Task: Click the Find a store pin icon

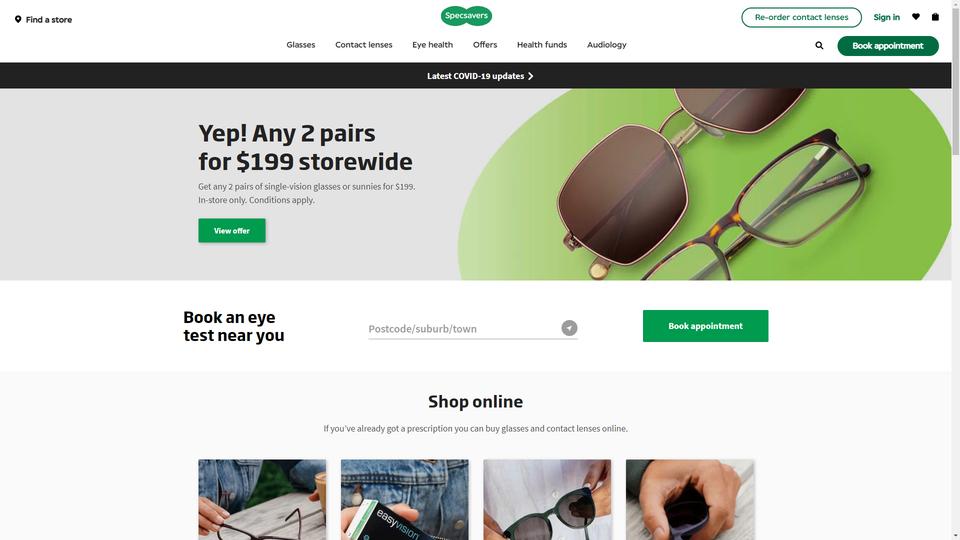Action: [18, 20]
